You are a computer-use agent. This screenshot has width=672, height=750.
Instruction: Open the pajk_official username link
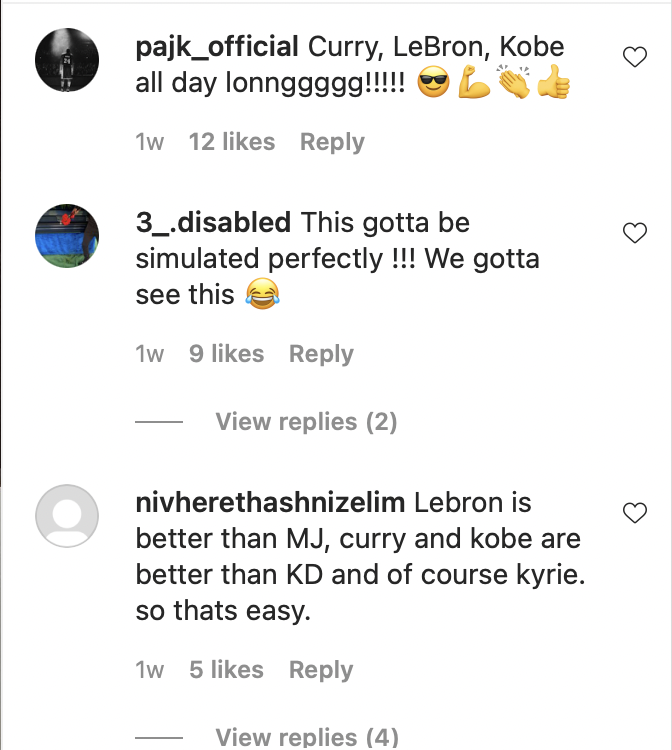(217, 47)
